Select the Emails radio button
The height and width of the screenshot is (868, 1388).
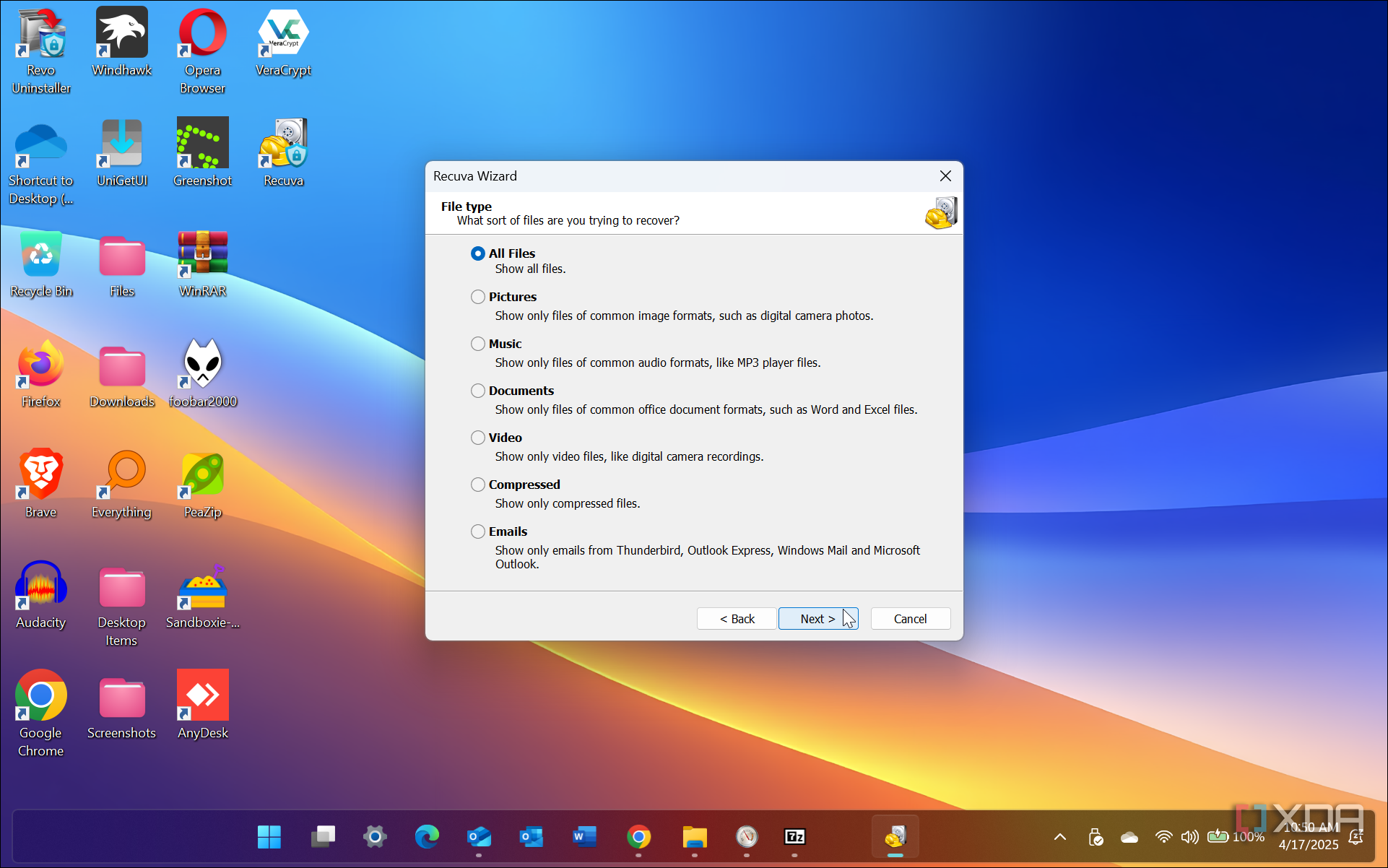point(477,531)
